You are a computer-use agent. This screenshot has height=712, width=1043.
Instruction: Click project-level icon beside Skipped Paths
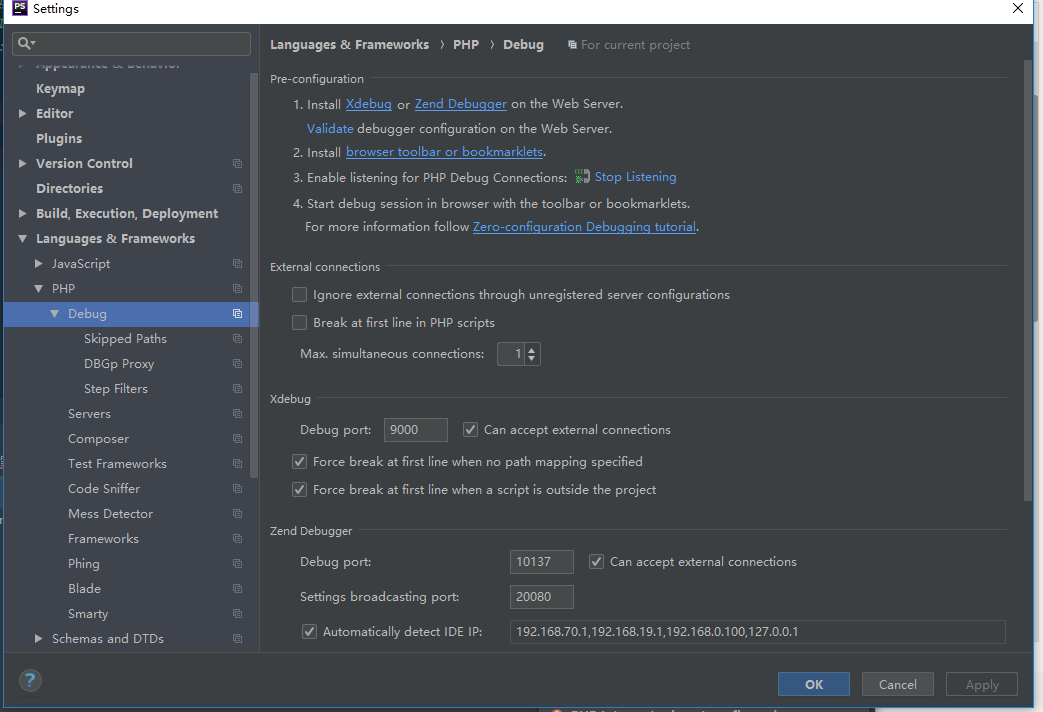pyautogui.click(x=237, y=339)
